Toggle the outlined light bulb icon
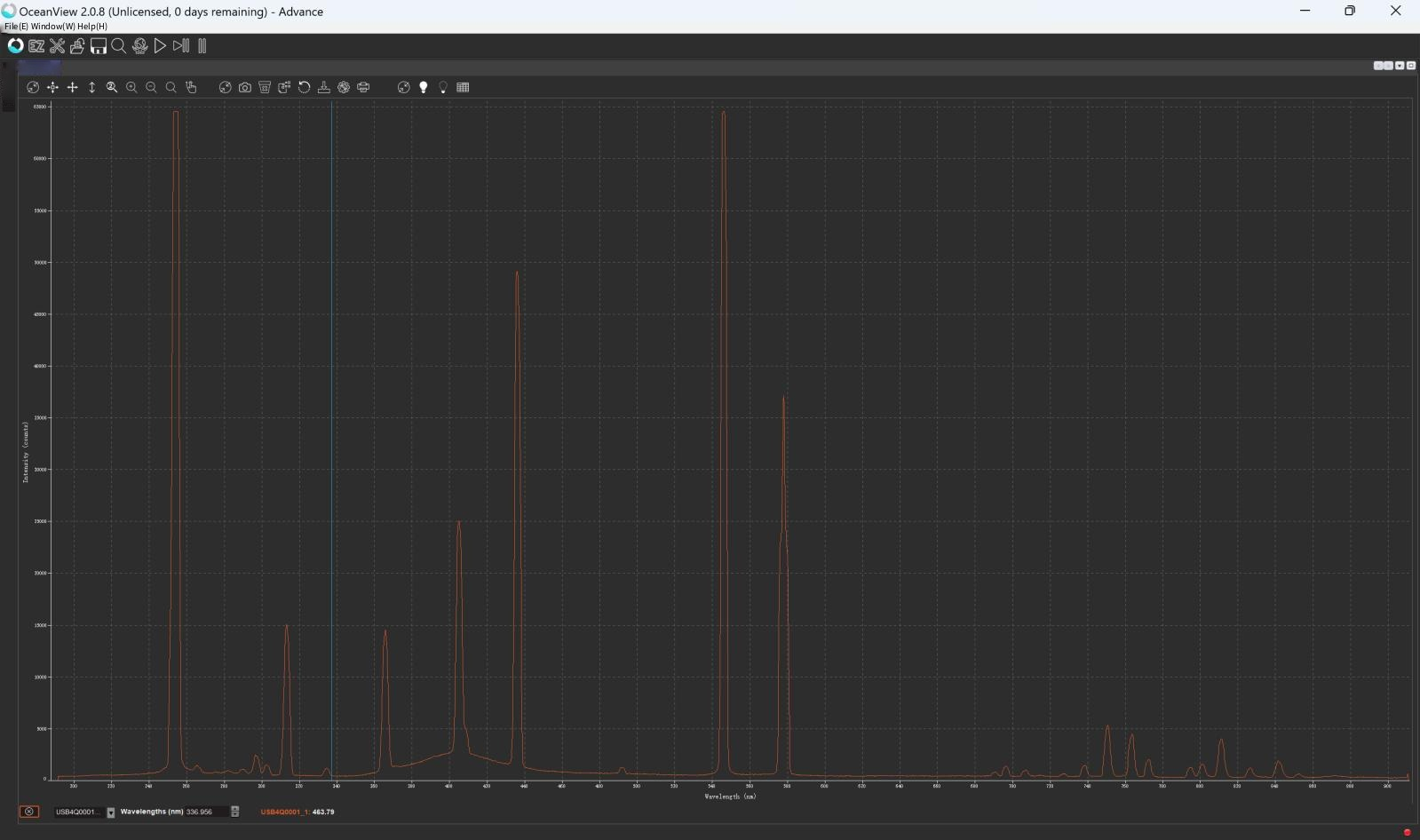This screenshot has width=1420, height=840. [443, 87]
